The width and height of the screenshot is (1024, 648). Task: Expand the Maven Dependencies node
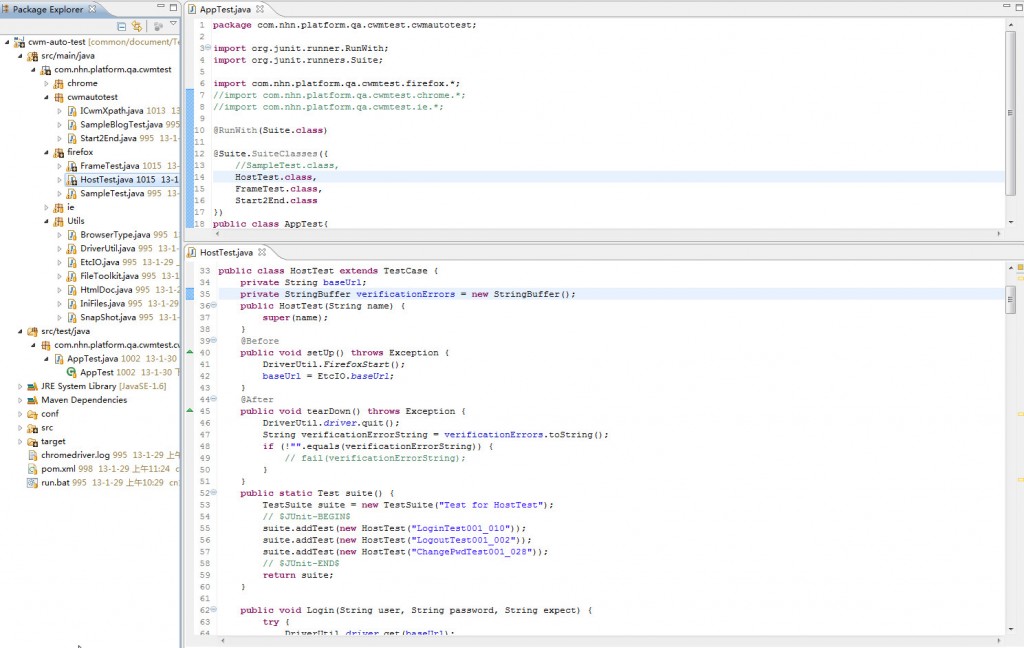[20, 400]
